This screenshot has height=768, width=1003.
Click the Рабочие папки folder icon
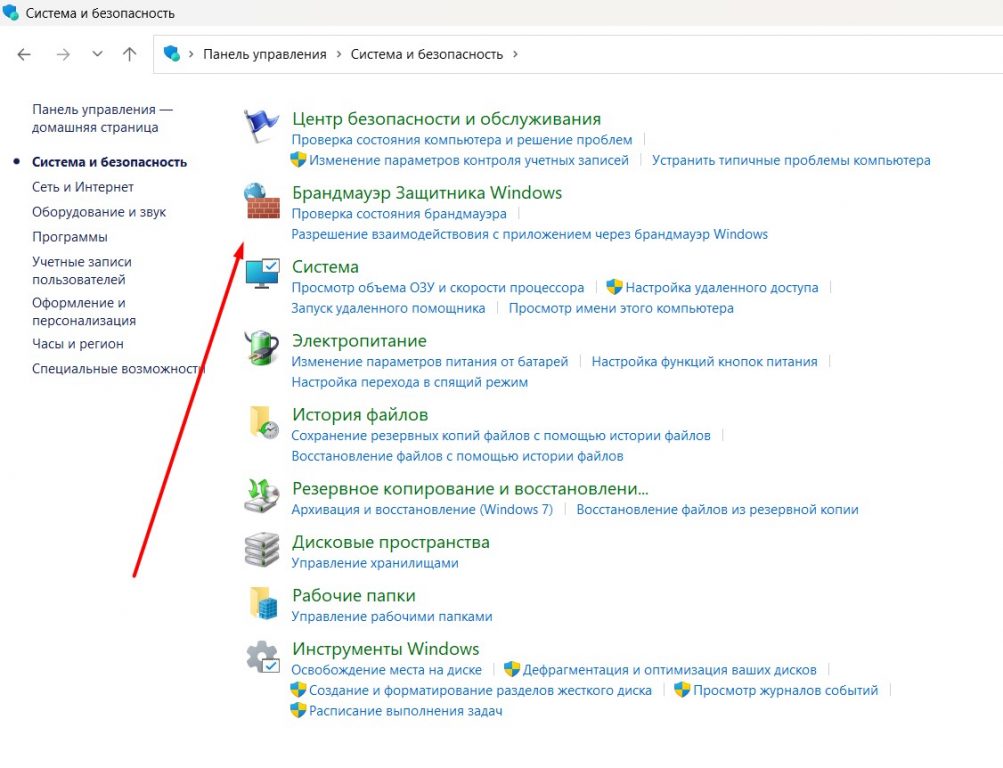[x=263, y=603]
